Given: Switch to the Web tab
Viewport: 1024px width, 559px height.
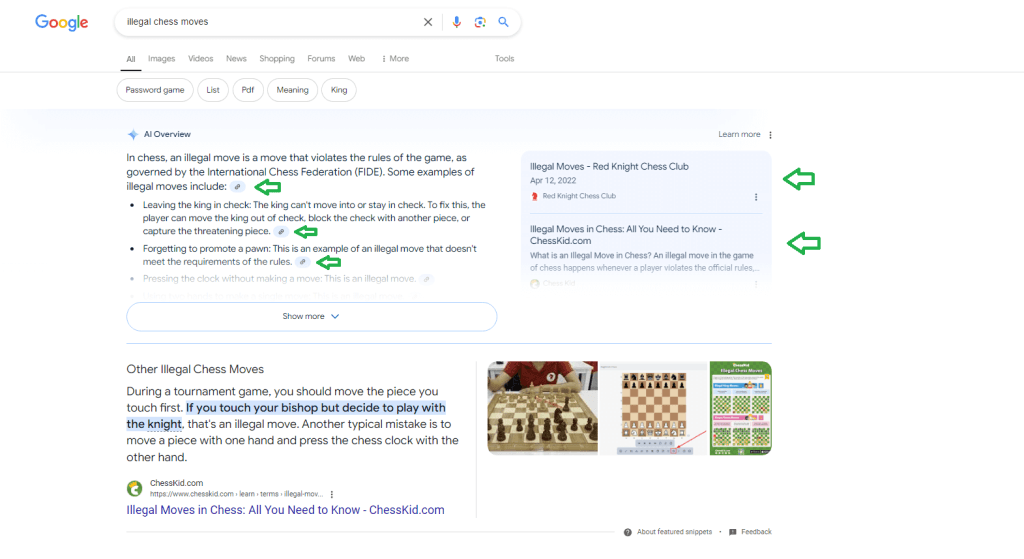Looking at the screenshot, I should tap(357, 59).
